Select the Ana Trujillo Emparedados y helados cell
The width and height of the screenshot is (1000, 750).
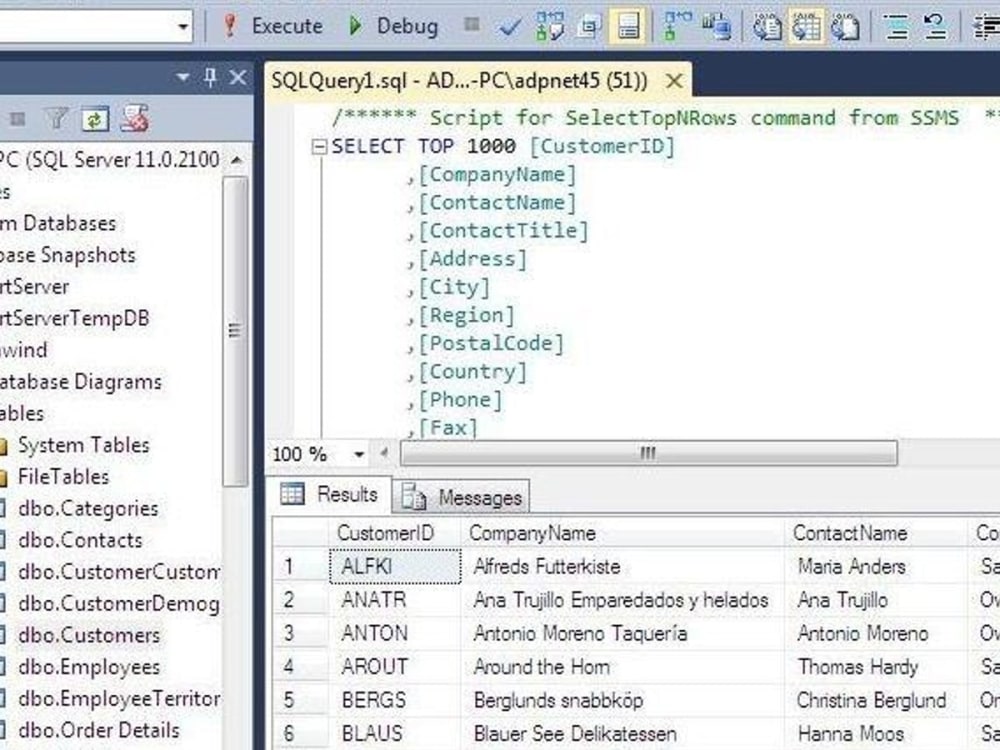(x=622, y=600)
